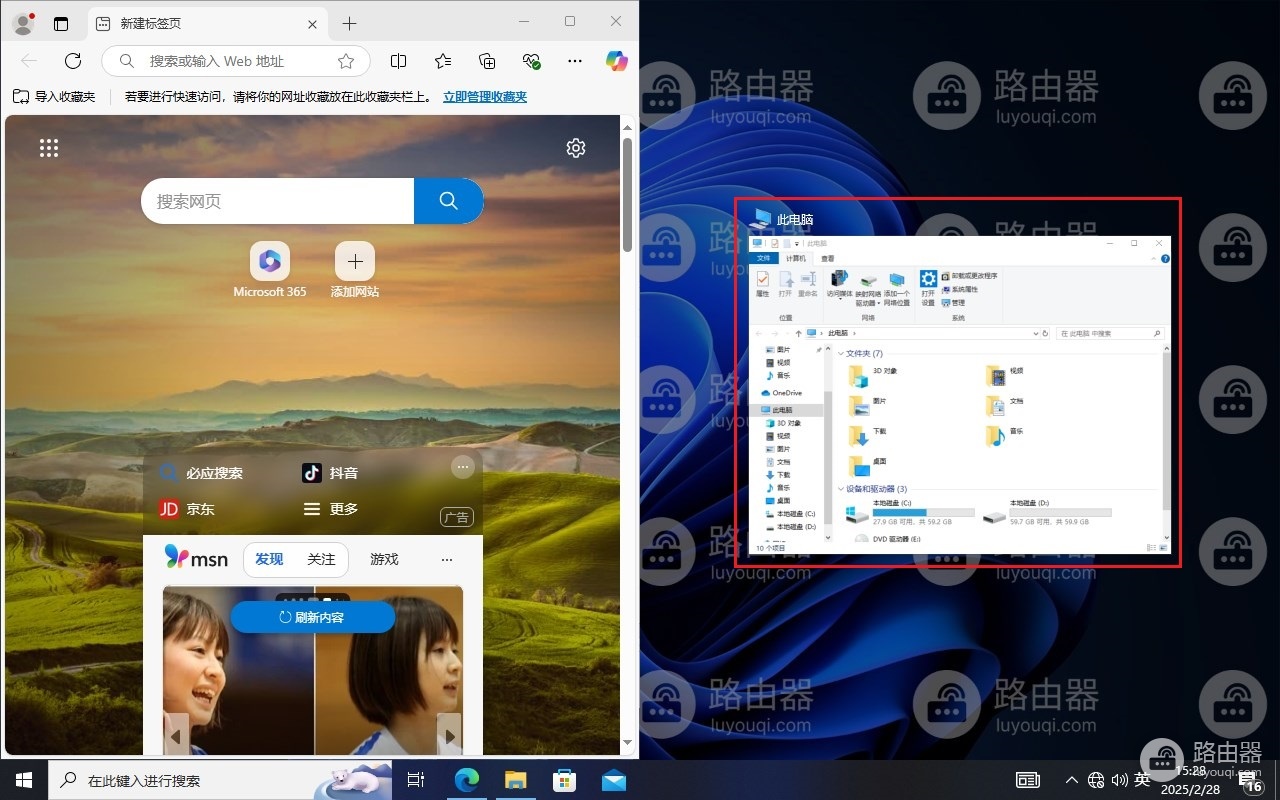This screenshot has width=1280, height=800.
Task: Expand the 更多 shortcuts menu
Action: pyautogui.click(x=330, y=509)
